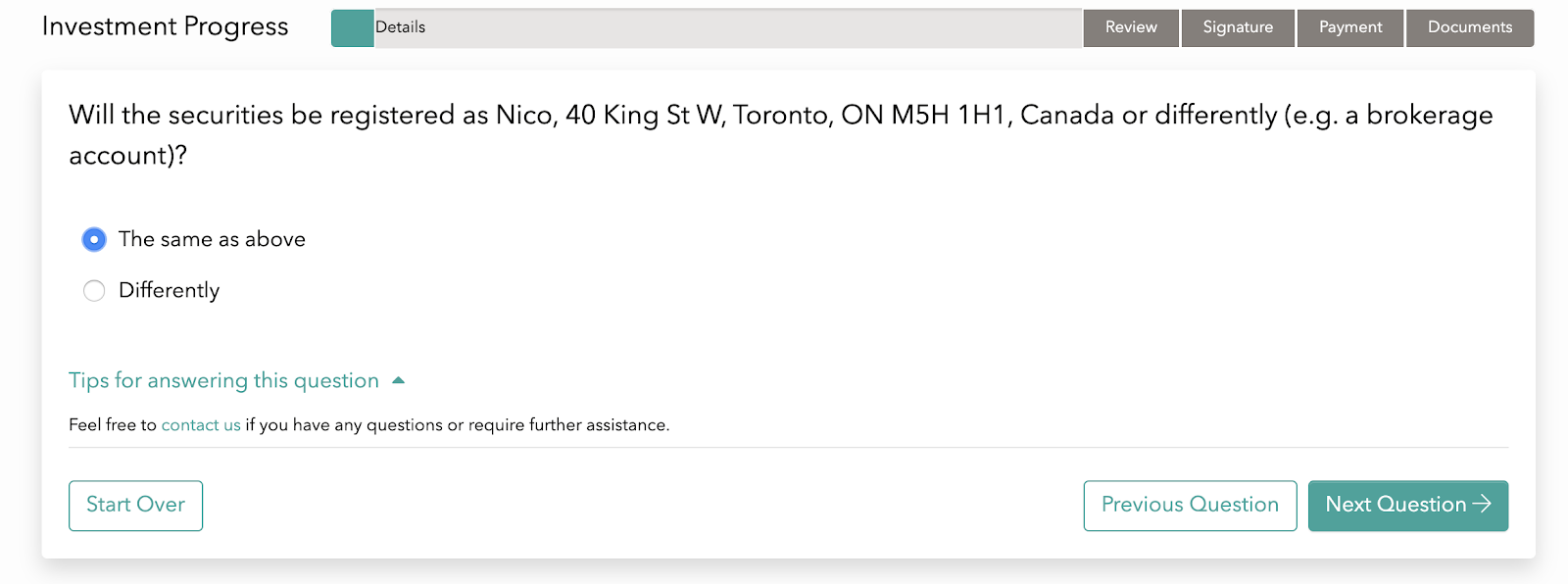Choose the "Differently" radio option
This screenshot has height=584, width=1568.
[x=94, y=291]
